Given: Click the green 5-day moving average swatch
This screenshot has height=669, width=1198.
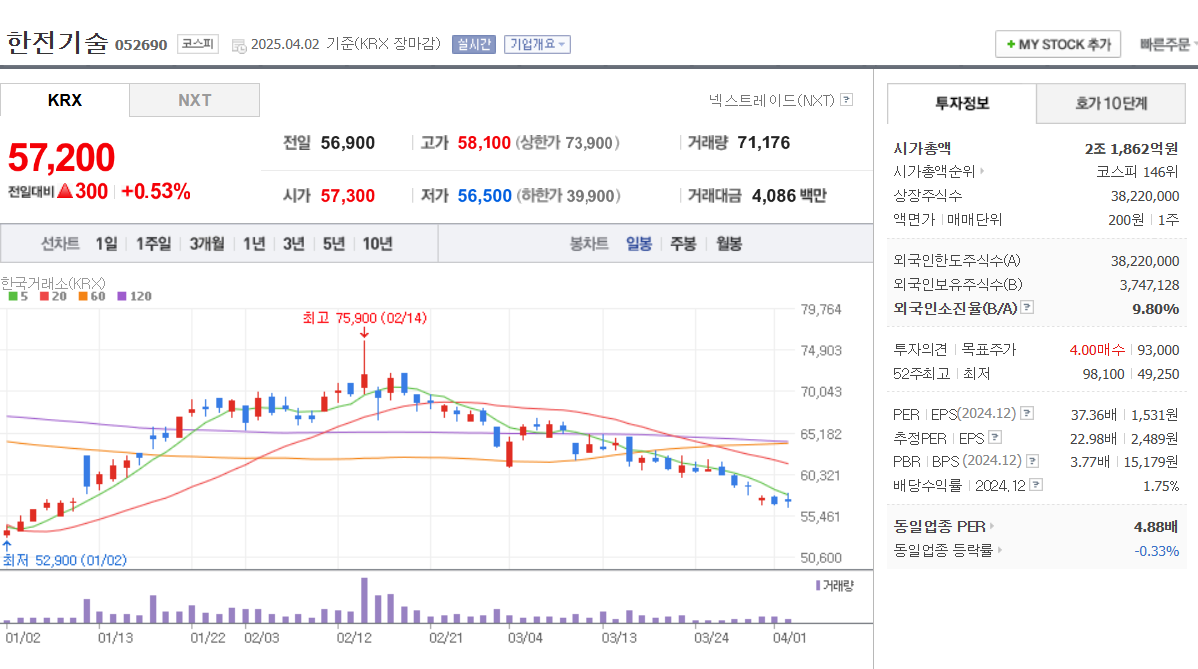Looking at the screenshot, I should [x=13, y=296].
